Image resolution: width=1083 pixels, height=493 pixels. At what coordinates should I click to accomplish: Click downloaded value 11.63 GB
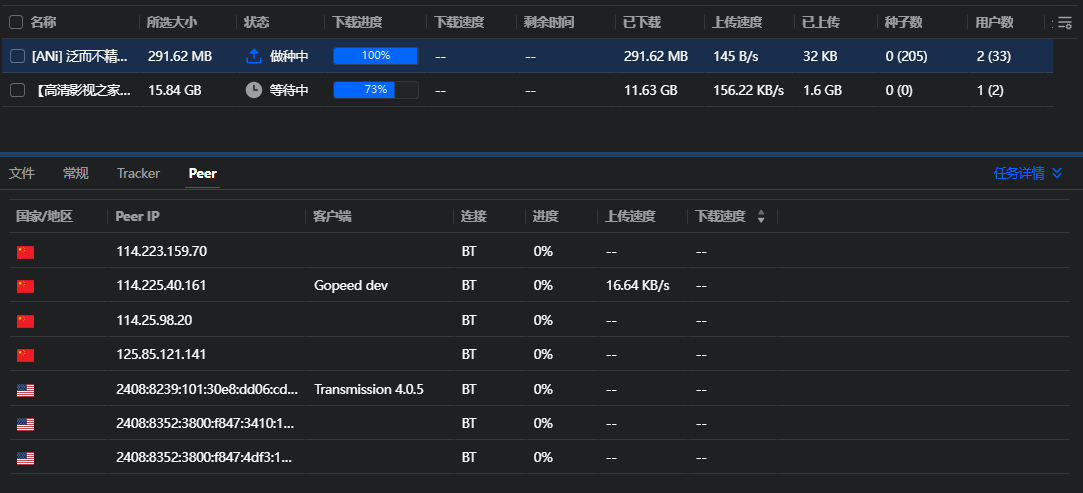tap(650, 90)
